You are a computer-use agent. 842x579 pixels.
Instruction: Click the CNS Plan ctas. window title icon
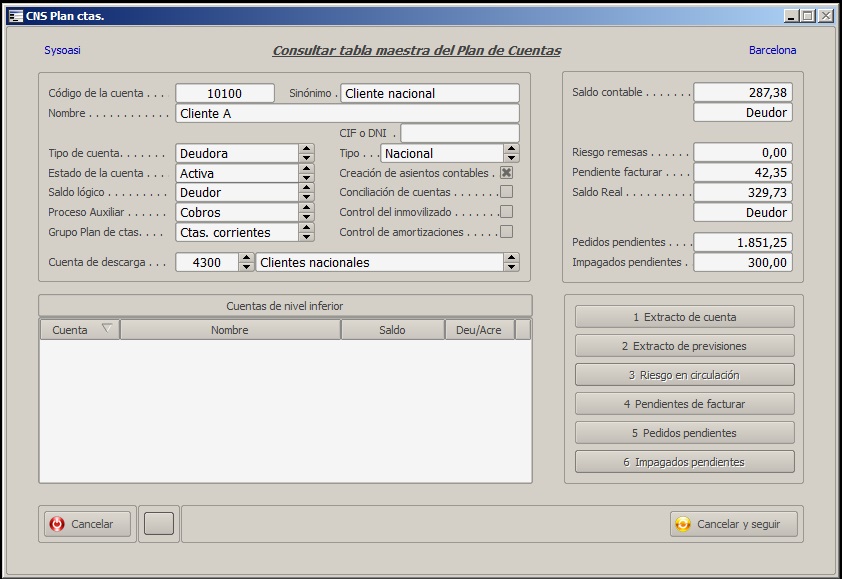[16, 16]
